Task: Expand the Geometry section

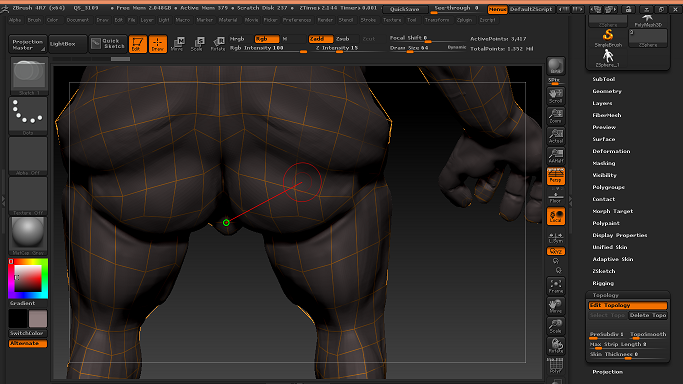Action: (x=607, y=91)
